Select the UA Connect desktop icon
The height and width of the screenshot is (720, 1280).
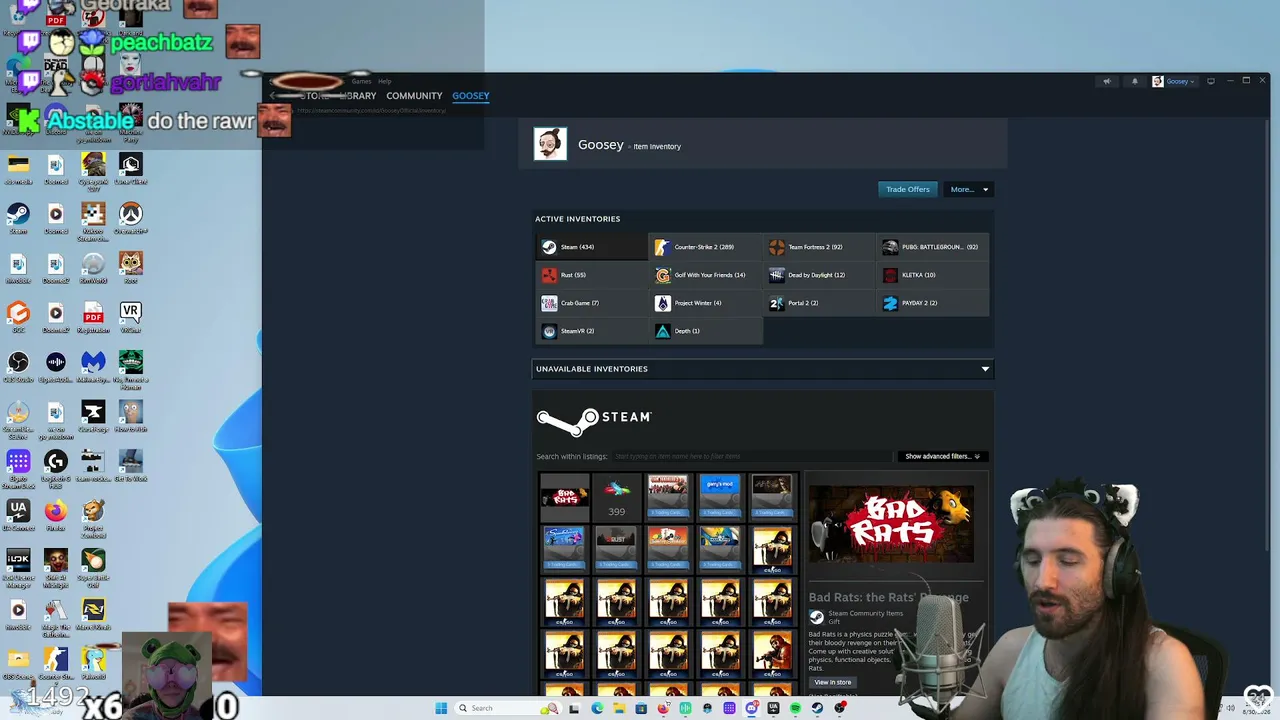coord(18,515)
